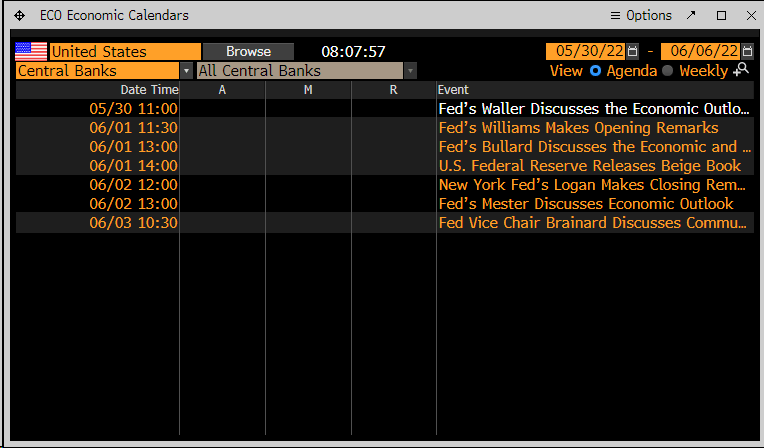The height and width of the screenshot is (448, 764).
Task: Click the end date field 06/06/22
Action: pyautogui.click(x=701, y=51)
